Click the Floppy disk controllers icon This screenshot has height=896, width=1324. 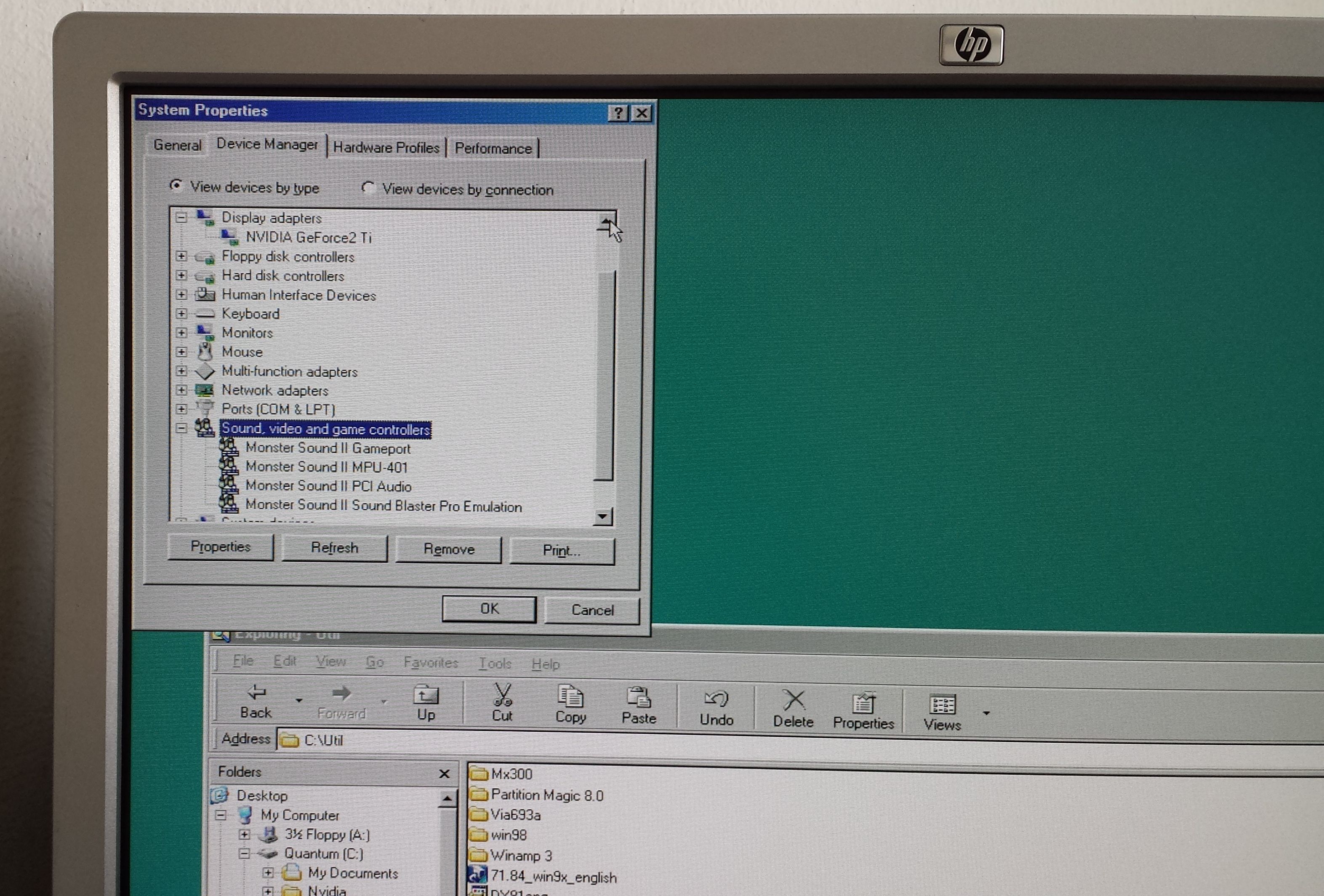point(205,257)
